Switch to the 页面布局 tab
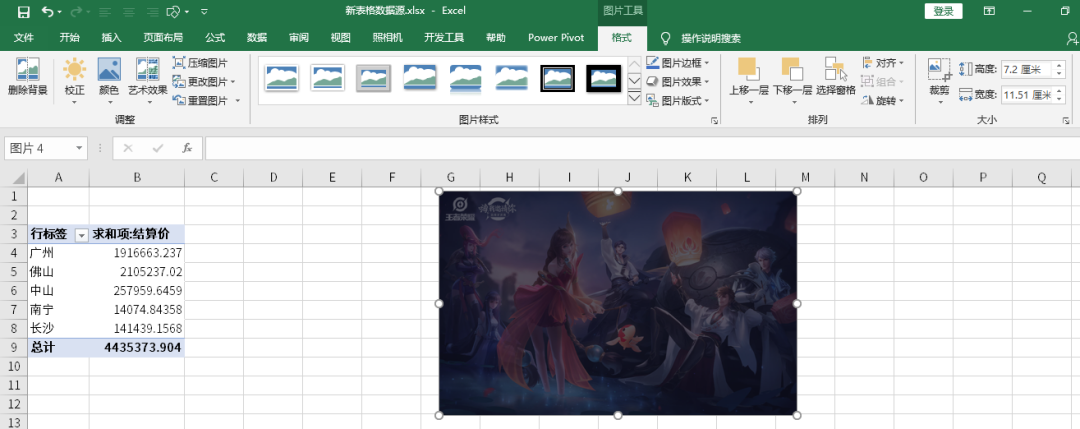This screenshot has height=429, width=1080. tap(163, 38)
